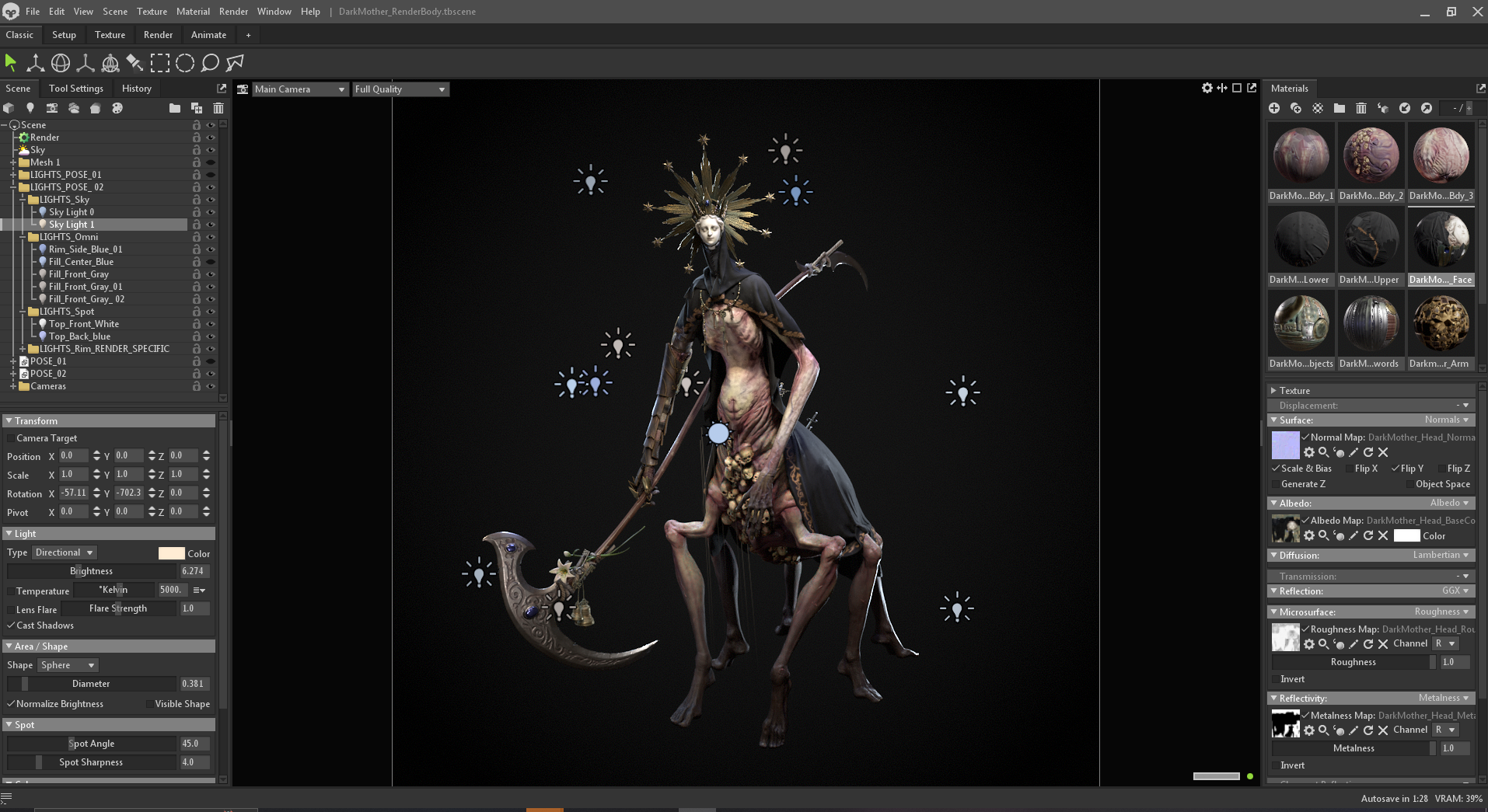Open viewport settings gear icon

tap(1207, 88)
